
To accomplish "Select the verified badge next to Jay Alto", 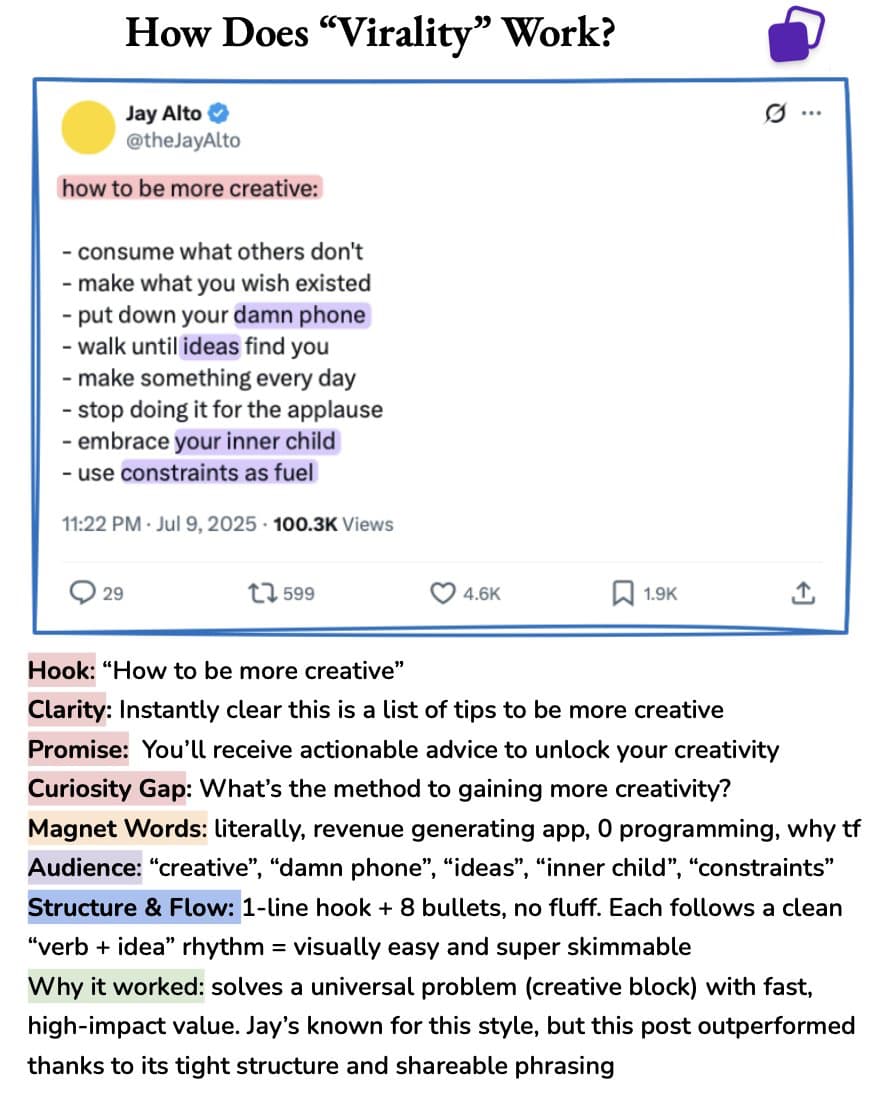I will pyautogui.click(x=218, y=113).
